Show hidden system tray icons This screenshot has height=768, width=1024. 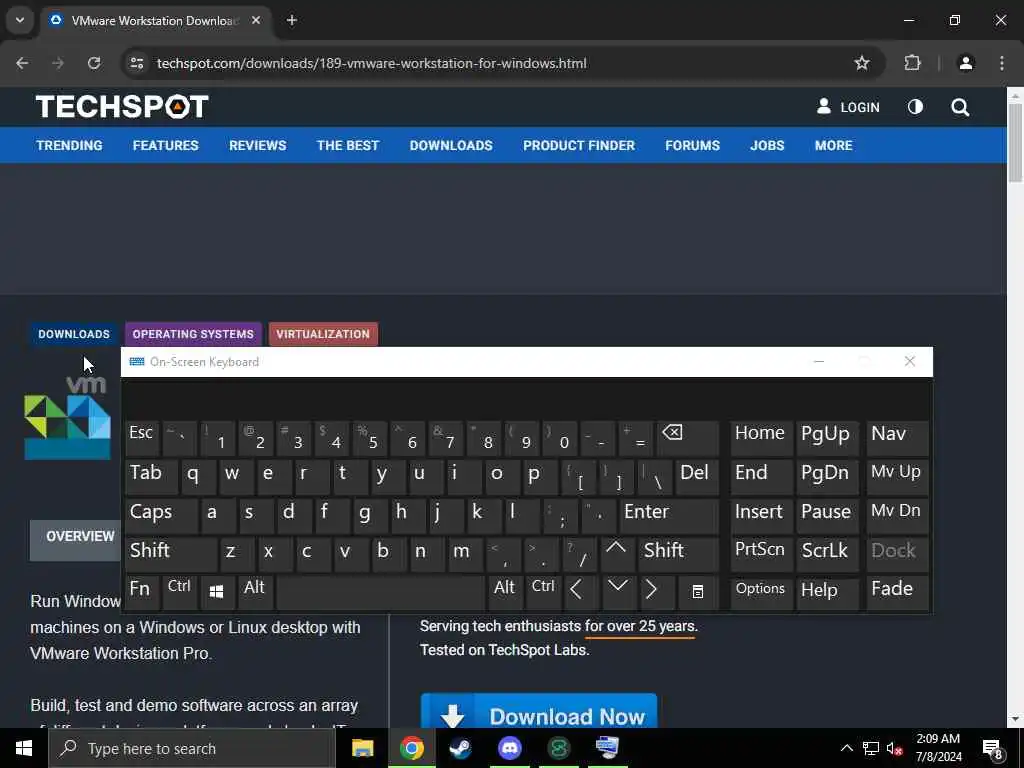[x=846, y=748]
